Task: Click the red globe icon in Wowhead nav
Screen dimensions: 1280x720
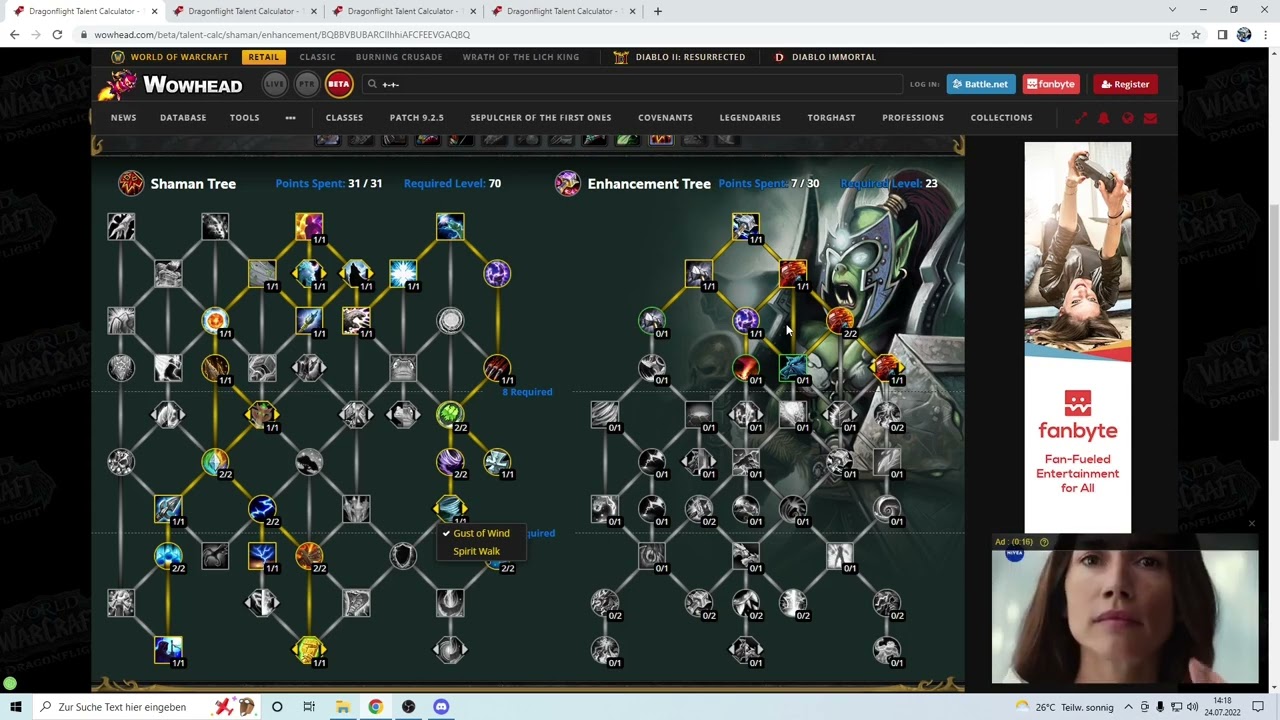Action: pyautogui.click(x=1127, y=118)
